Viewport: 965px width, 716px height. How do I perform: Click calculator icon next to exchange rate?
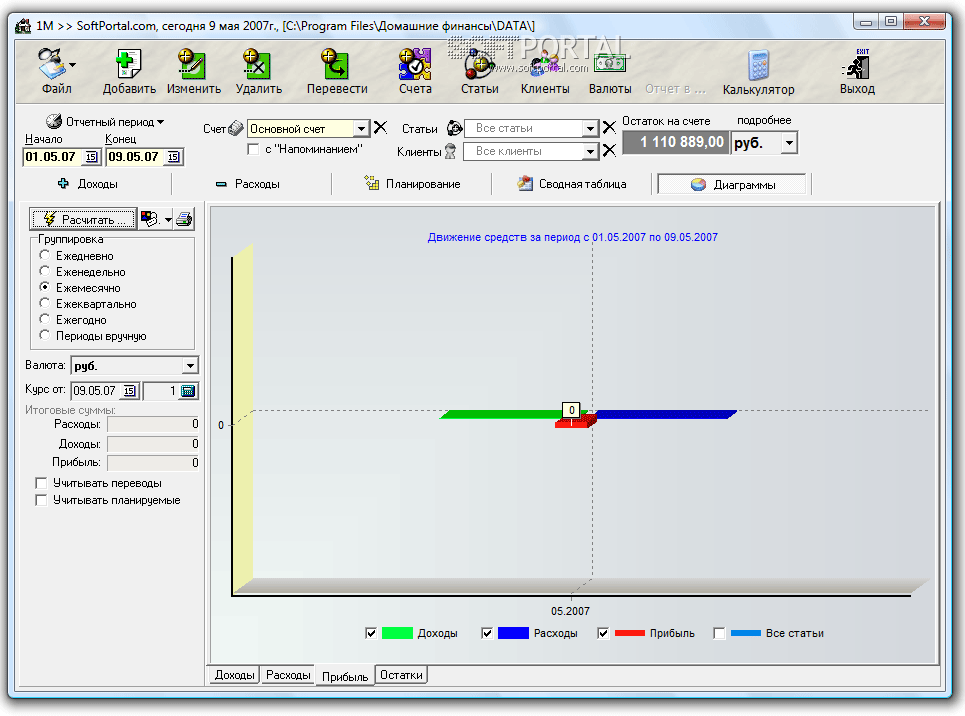pos(188,390)
